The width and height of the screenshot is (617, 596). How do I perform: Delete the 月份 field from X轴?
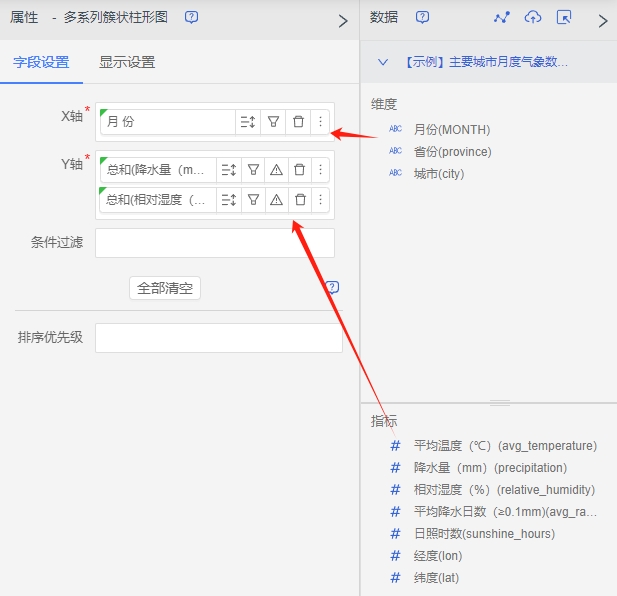point(298,122)
